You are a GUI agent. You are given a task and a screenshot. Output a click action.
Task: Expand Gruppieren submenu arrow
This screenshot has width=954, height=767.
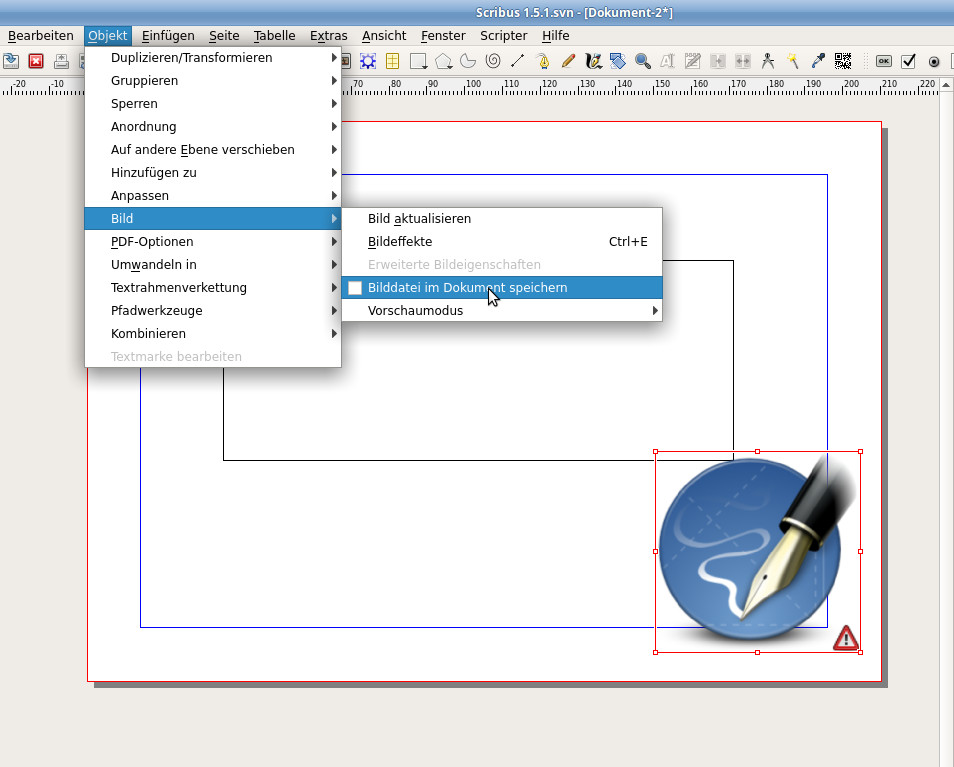click(334, 81)
